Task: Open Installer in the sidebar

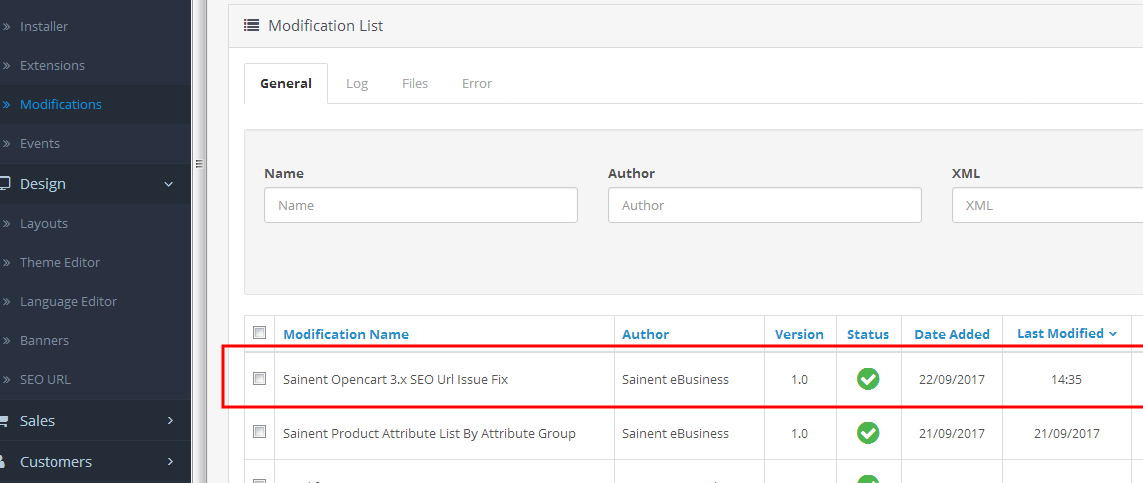Action: pyautogui.click(x=44, y=26)
